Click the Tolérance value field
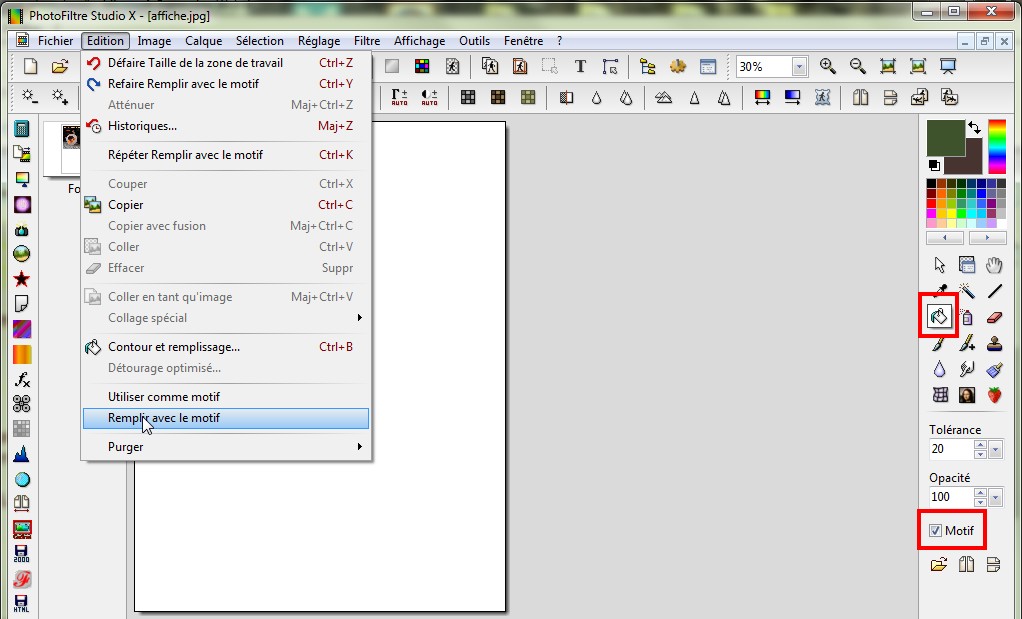The width and height of the screenshot is (1022, 619). tap(951, 449)
